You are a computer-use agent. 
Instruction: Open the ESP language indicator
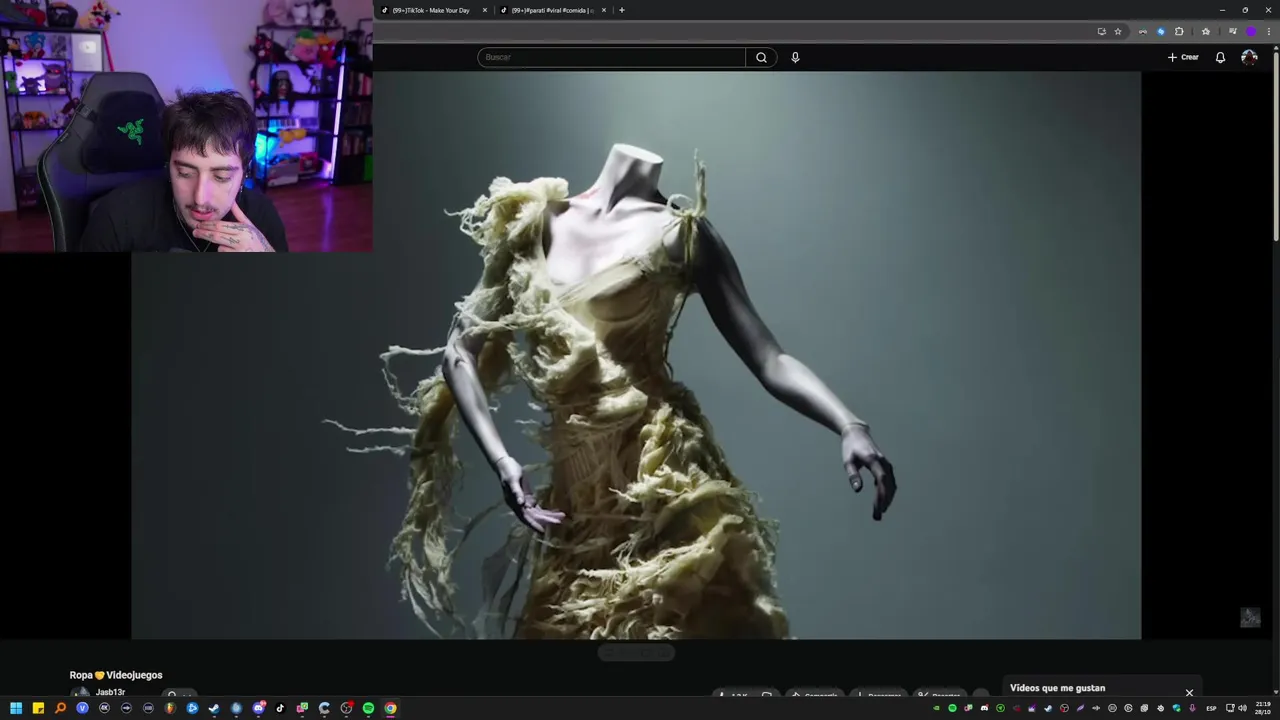pyautogui.click(x=1211, y=708)
